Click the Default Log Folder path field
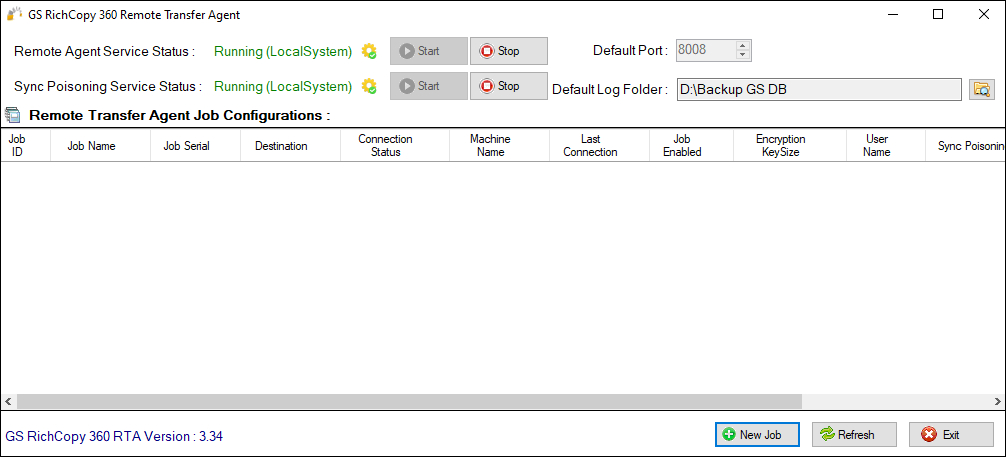Image resolution: width=1006 pixels, height=457 pixels. [x=819, y=89]
